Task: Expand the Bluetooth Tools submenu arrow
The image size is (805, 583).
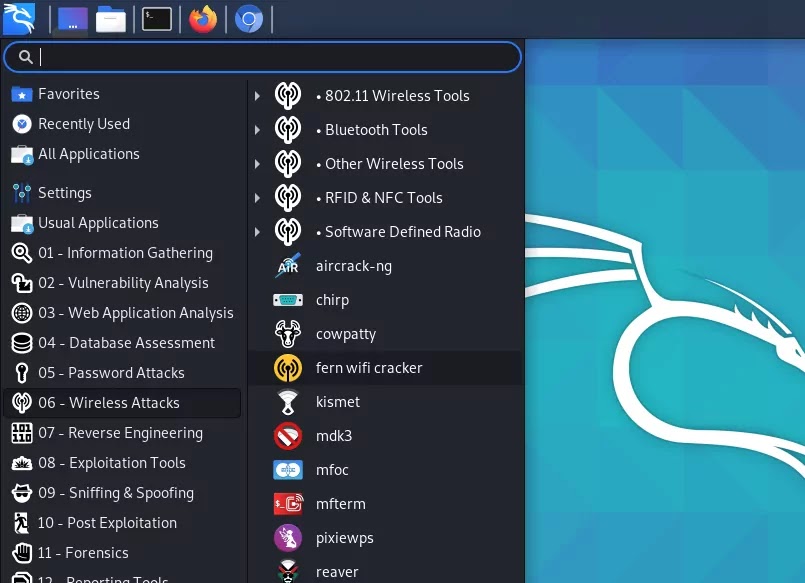Action: coord(257,130)
